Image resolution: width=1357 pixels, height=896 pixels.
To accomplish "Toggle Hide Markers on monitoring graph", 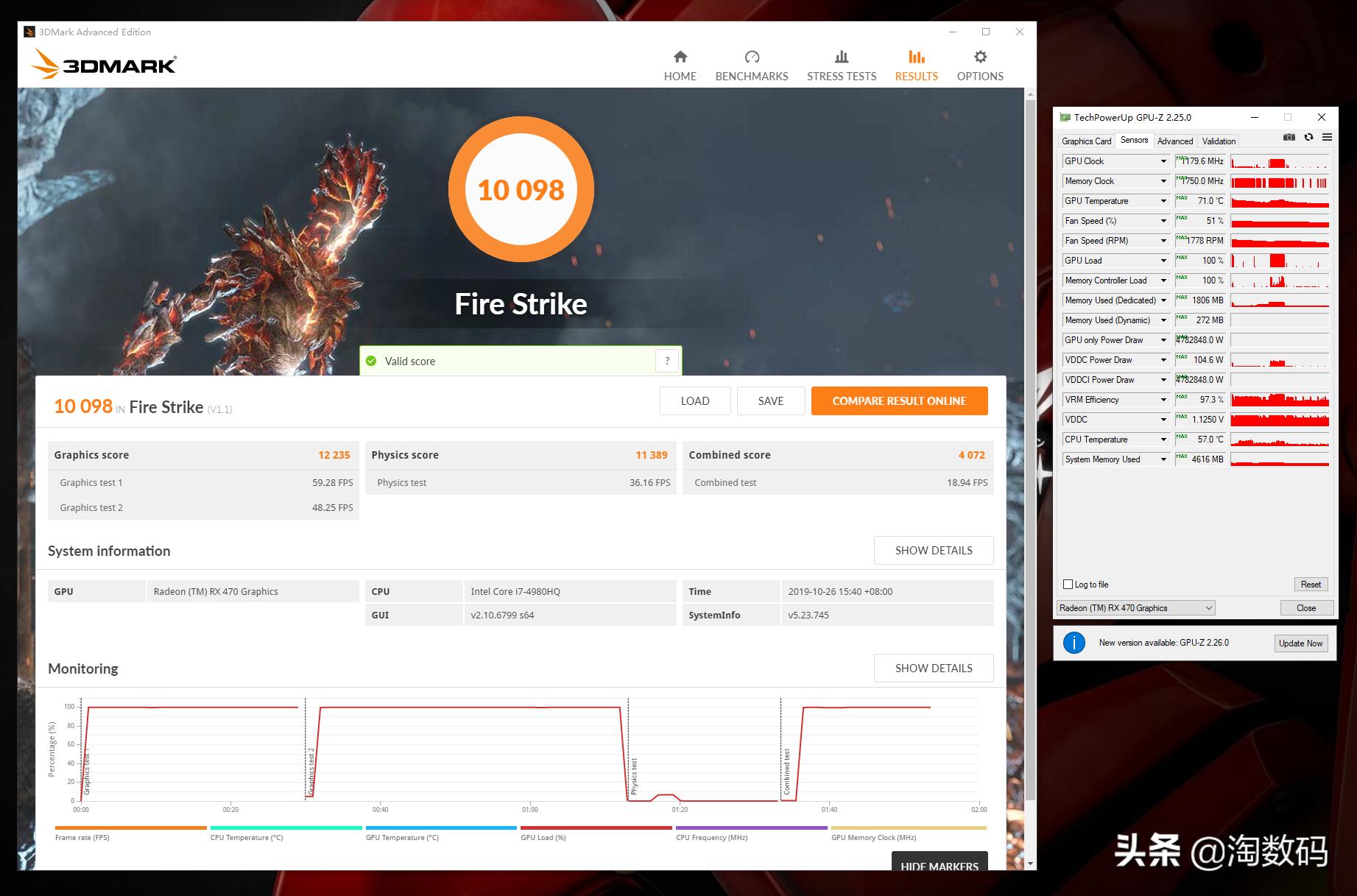I will (939, 867).
